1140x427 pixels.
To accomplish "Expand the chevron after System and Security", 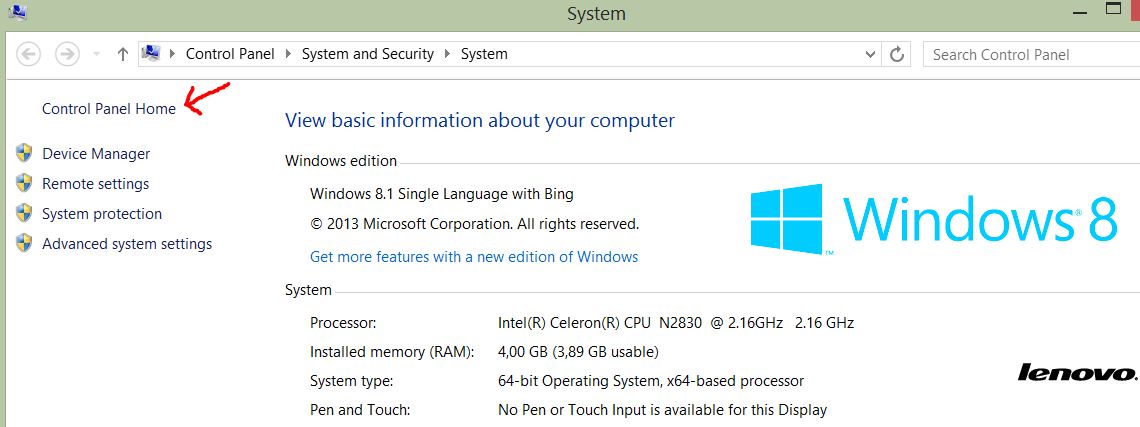I will click(447, 54).
